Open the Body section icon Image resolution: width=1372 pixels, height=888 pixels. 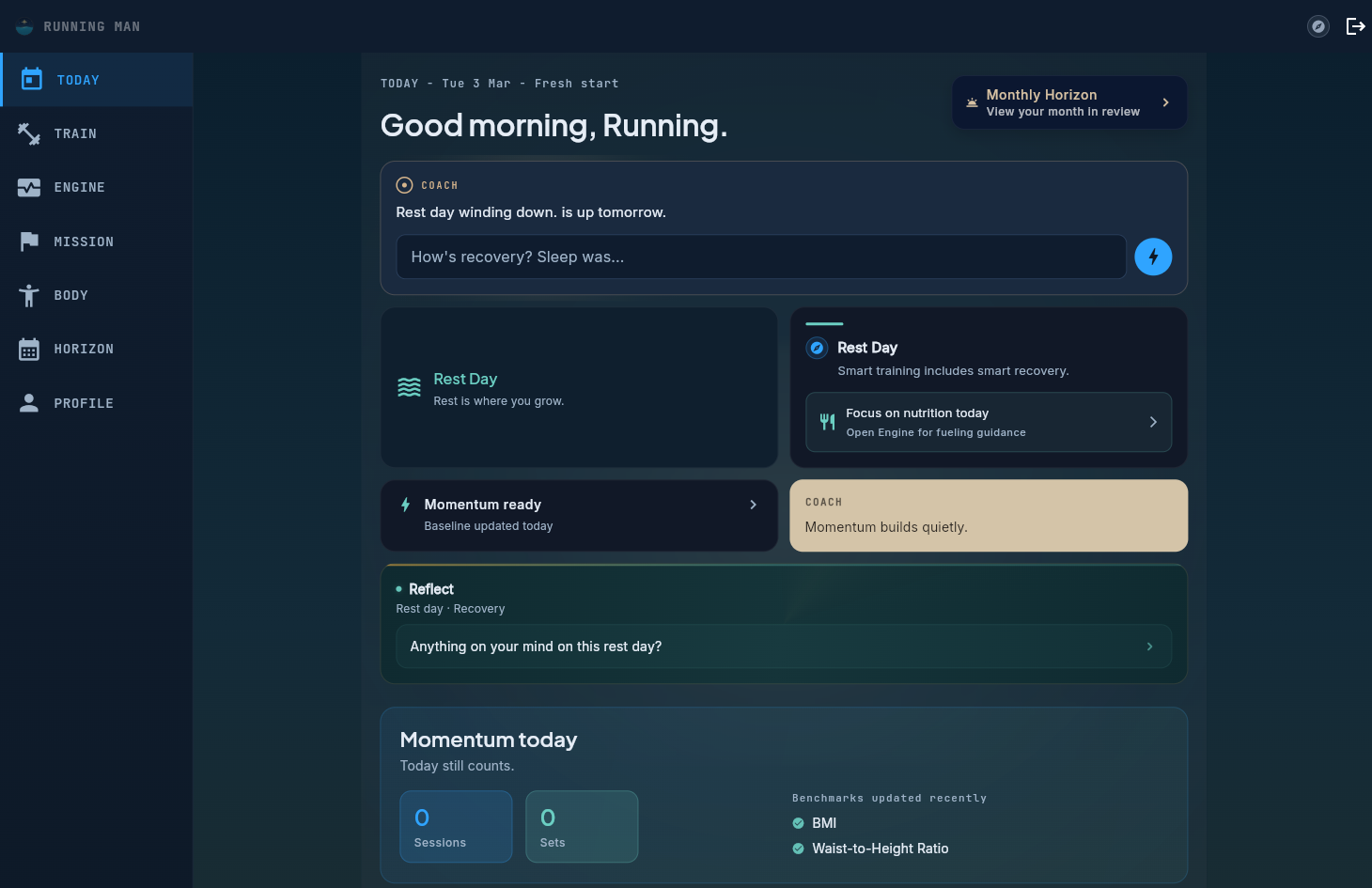pos(29,295)
